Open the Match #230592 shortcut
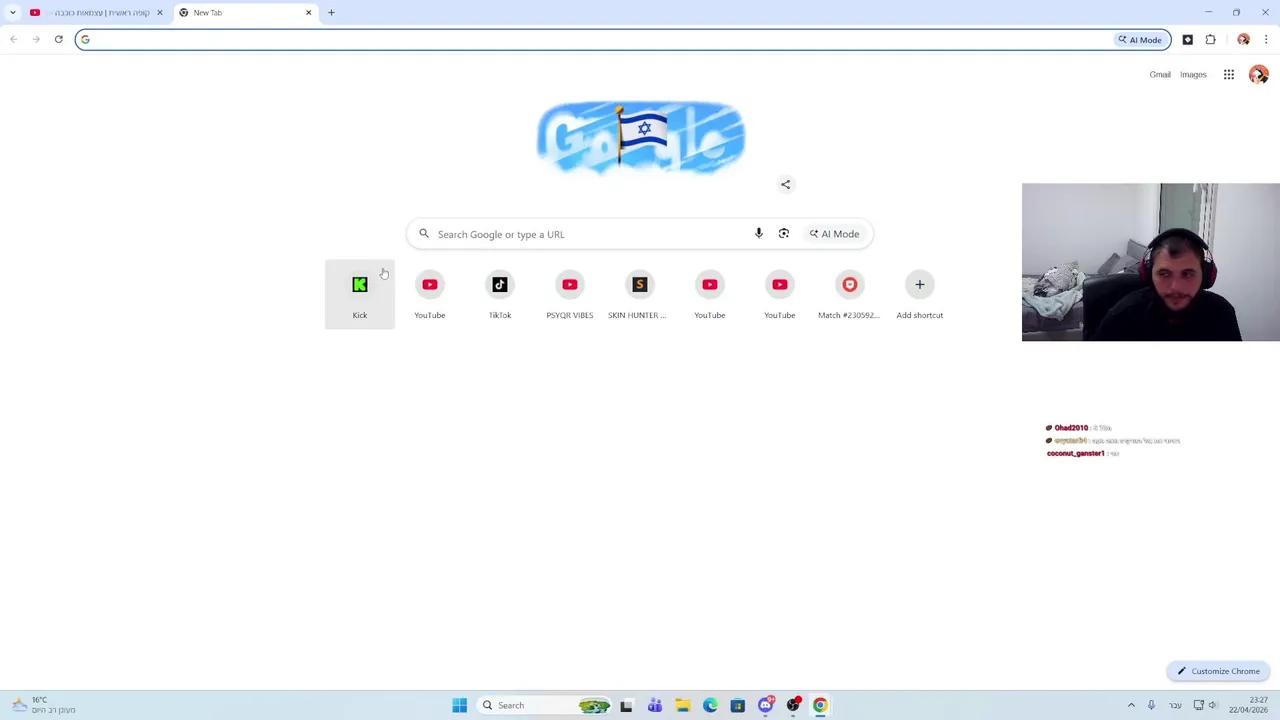Viewport: 1280px width, 720px height. click(850, 294)
